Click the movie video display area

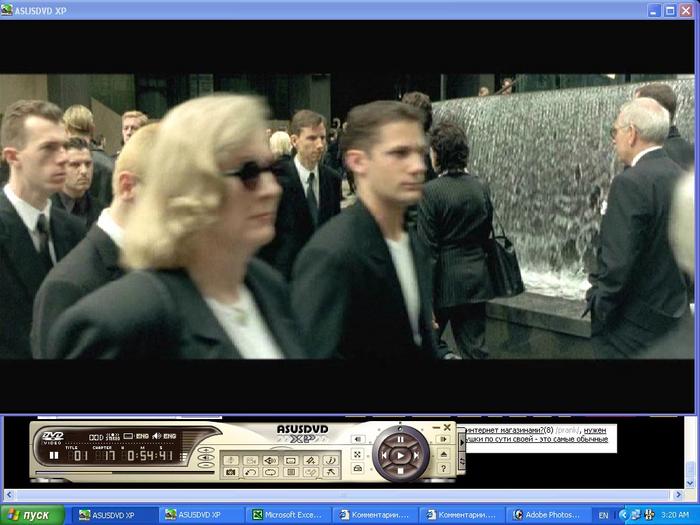click(347, 216)
